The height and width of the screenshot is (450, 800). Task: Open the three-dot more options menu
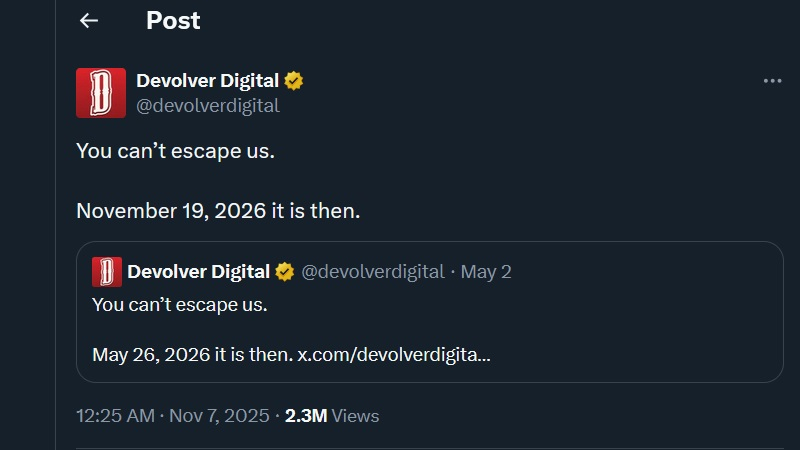[x=772, y=81]
